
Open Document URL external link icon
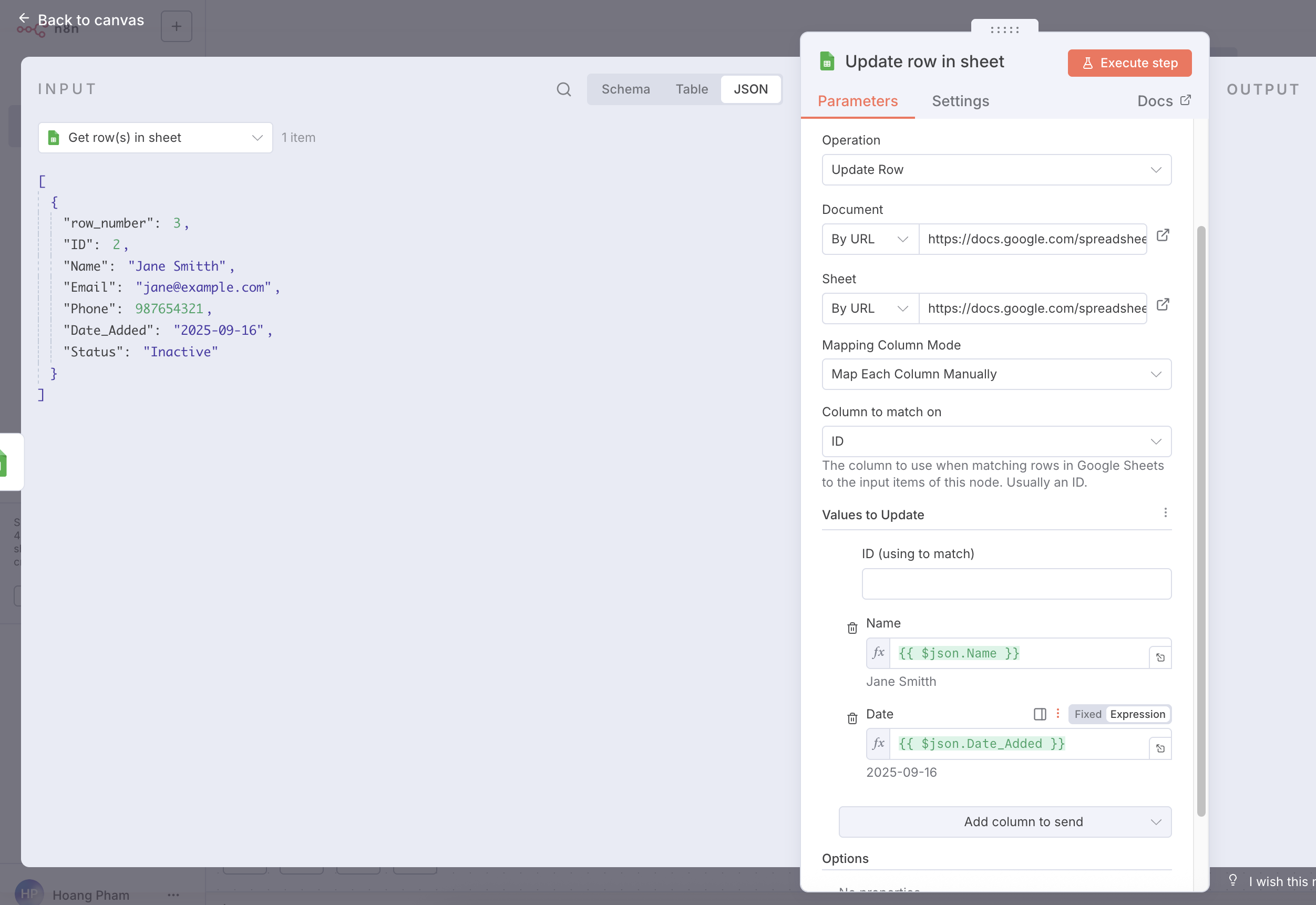tap(1163, 235)
